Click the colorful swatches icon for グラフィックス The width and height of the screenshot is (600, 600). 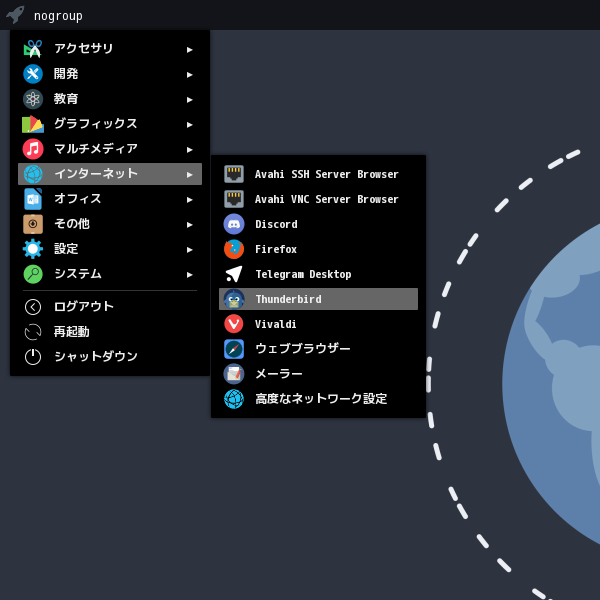(x=33, y=124)
